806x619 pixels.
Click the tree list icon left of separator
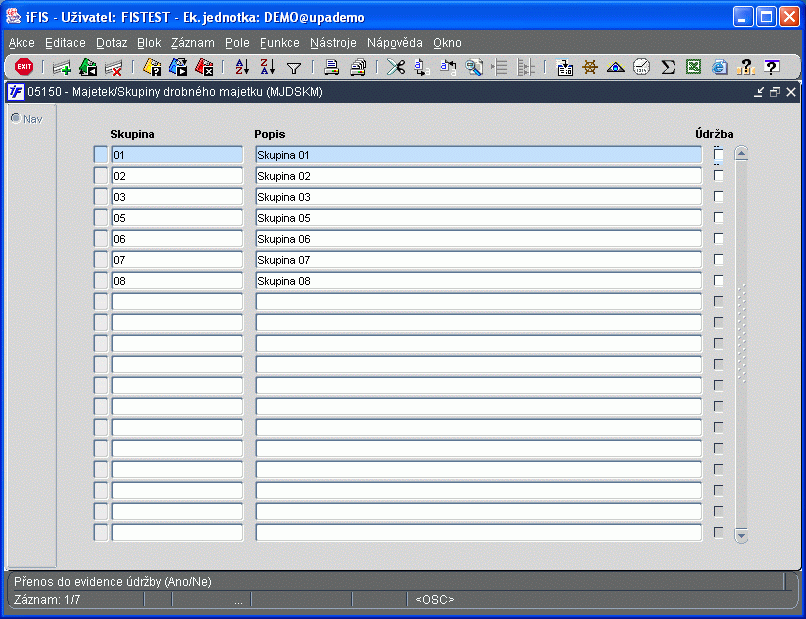(x=500, y=67)
